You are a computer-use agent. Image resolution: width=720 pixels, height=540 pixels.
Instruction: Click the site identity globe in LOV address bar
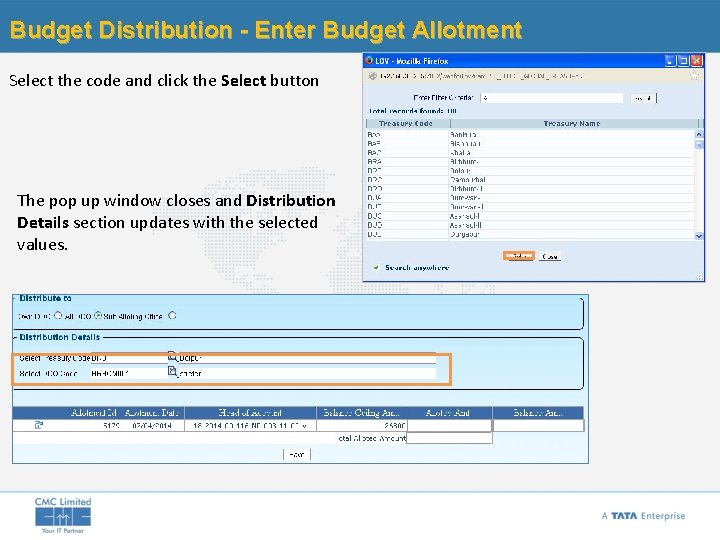(x=373, y=76)
